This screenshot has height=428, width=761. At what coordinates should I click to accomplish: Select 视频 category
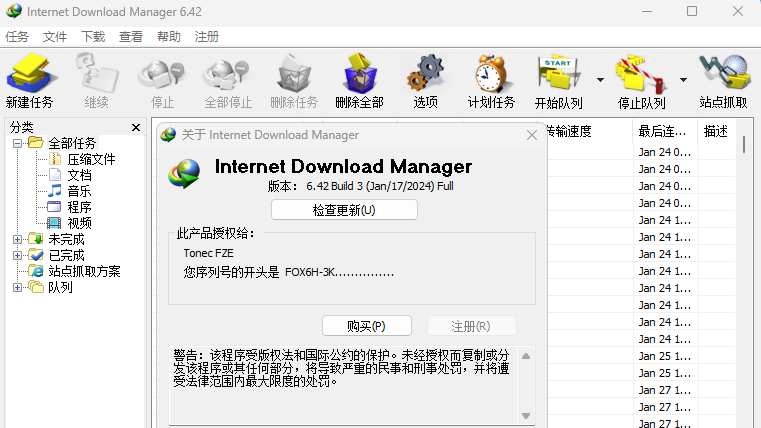(x=79, y=223)
